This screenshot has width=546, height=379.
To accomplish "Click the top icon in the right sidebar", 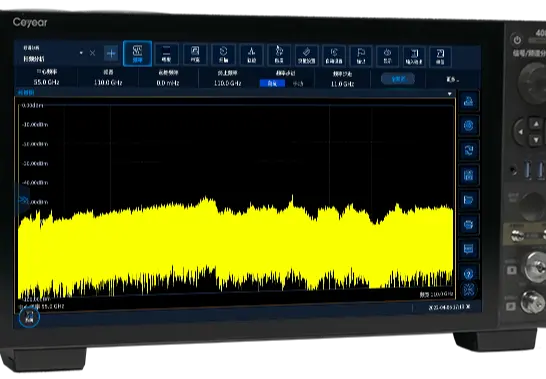I will click(x=469, y=101).
